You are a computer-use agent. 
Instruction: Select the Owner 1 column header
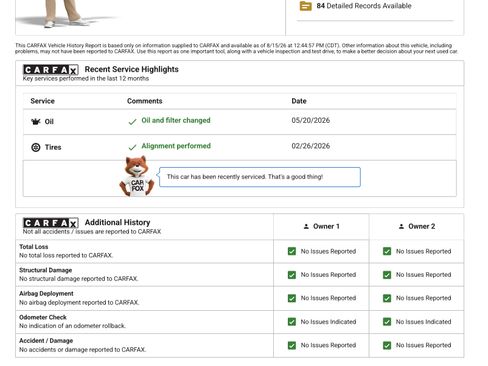pyautogui.click(x=321, y=226)
